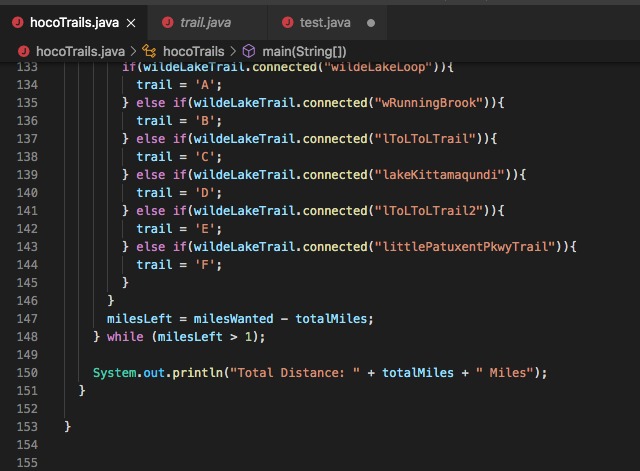This screenshot has height=471, width=640.
Task: Click Java icon on trail.java tab
Action: [x=168, y=22]
